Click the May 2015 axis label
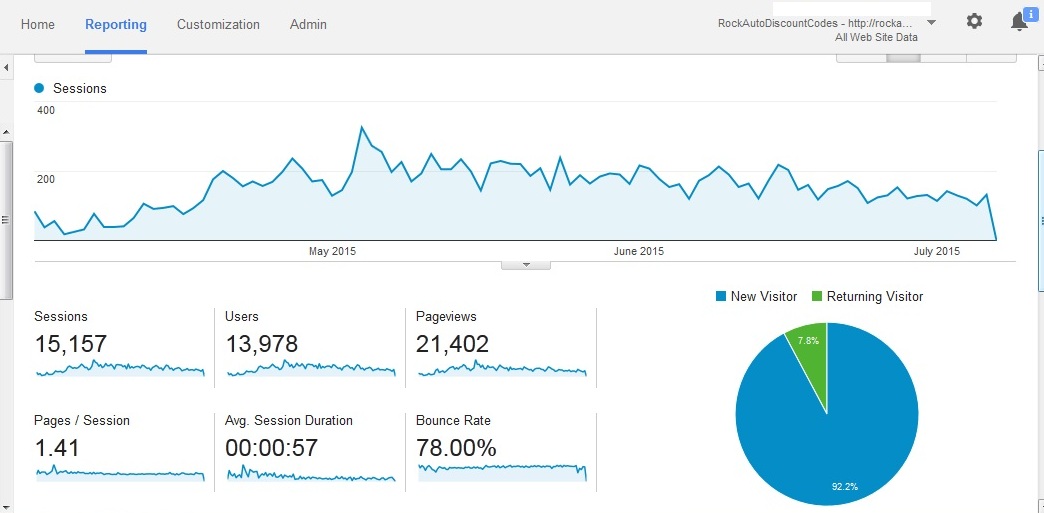 tap(332, 251)
